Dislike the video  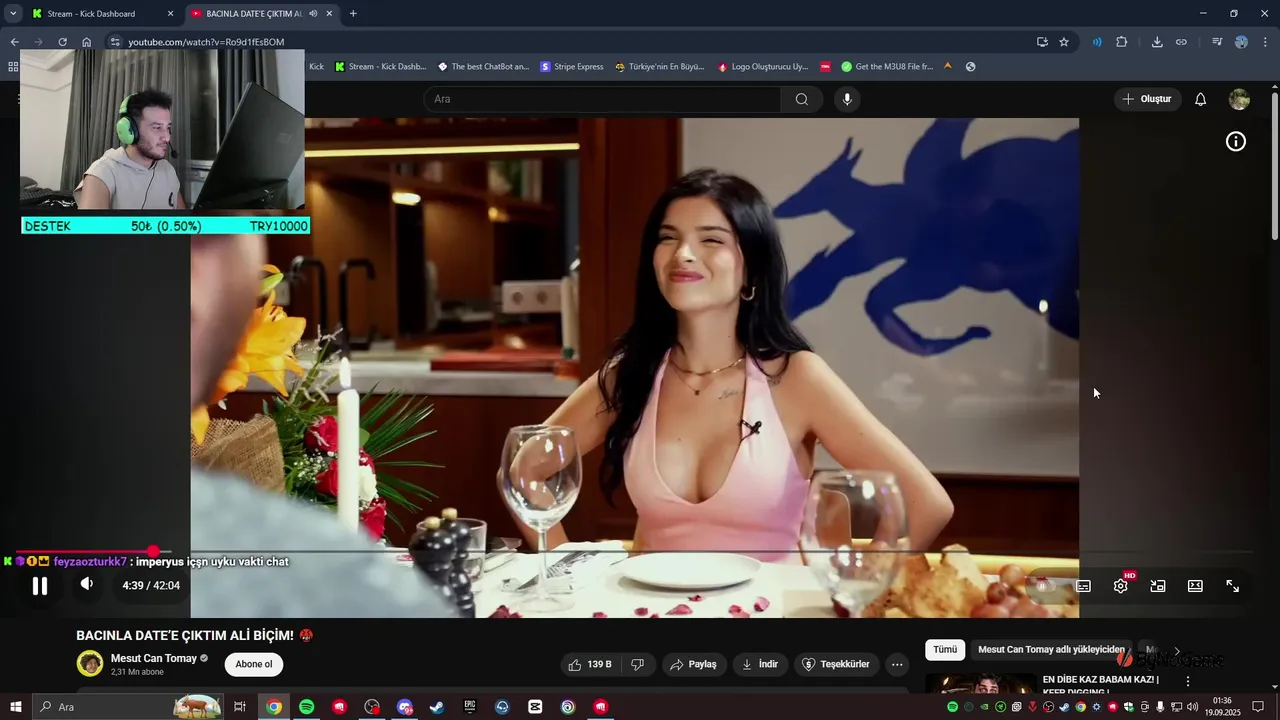point(637,664)
